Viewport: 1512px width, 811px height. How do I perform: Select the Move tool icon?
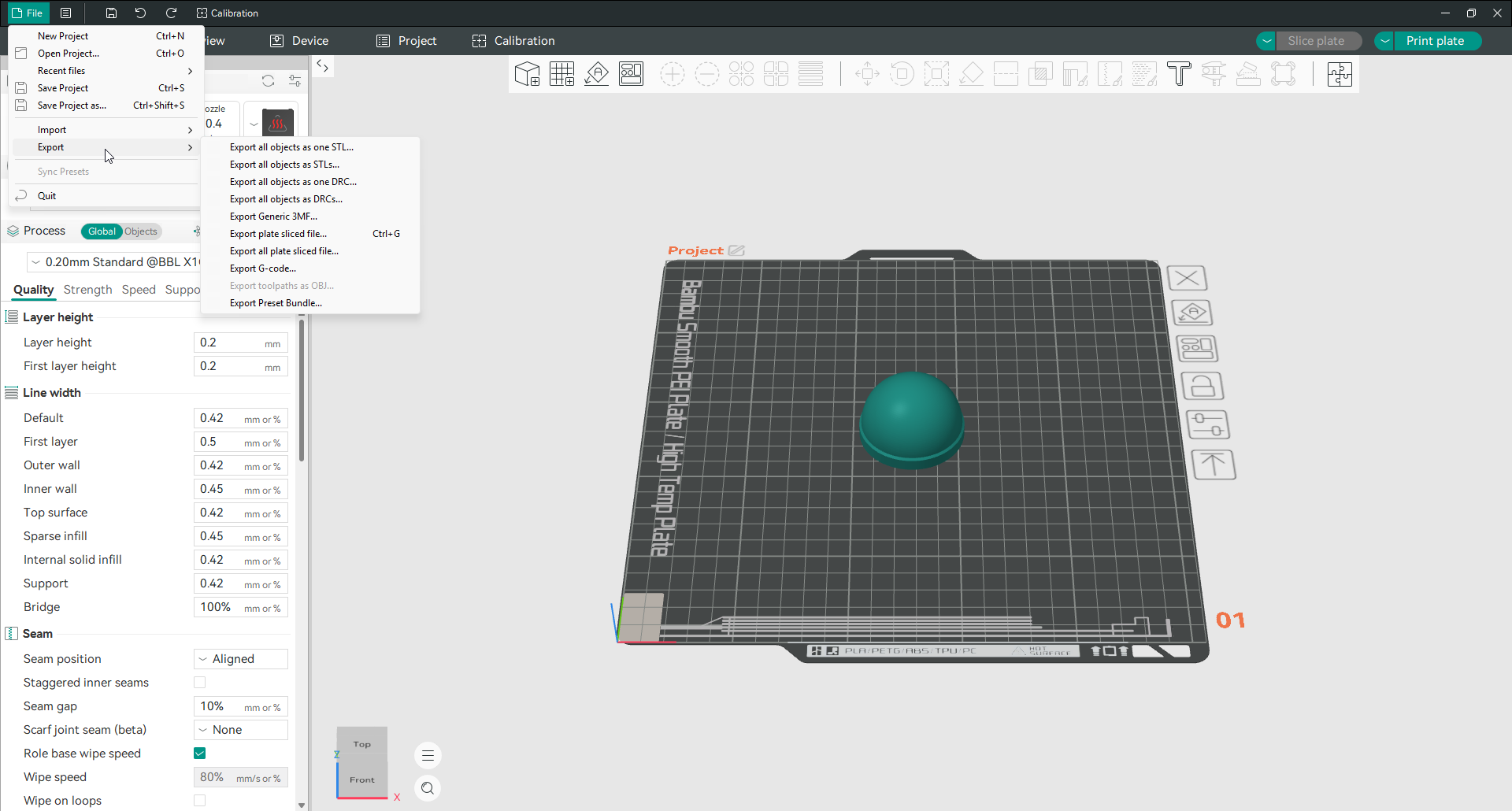click(x=867, y=74)
